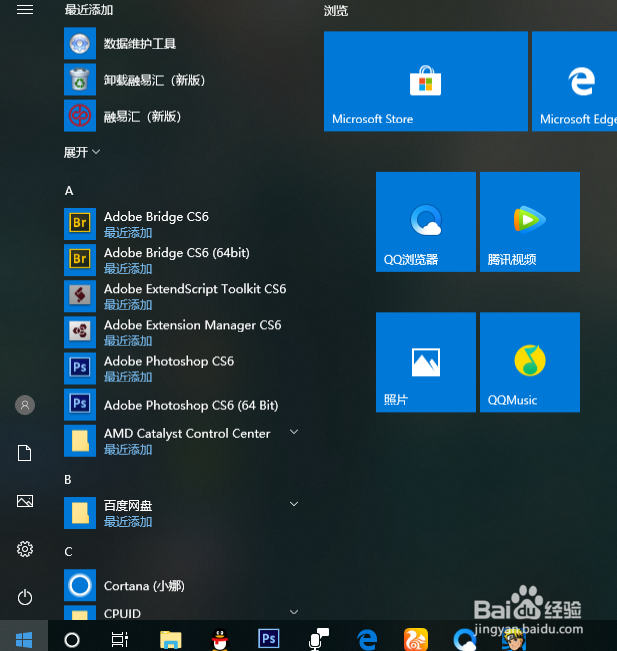Open the Microsoft Store tile

426,81
